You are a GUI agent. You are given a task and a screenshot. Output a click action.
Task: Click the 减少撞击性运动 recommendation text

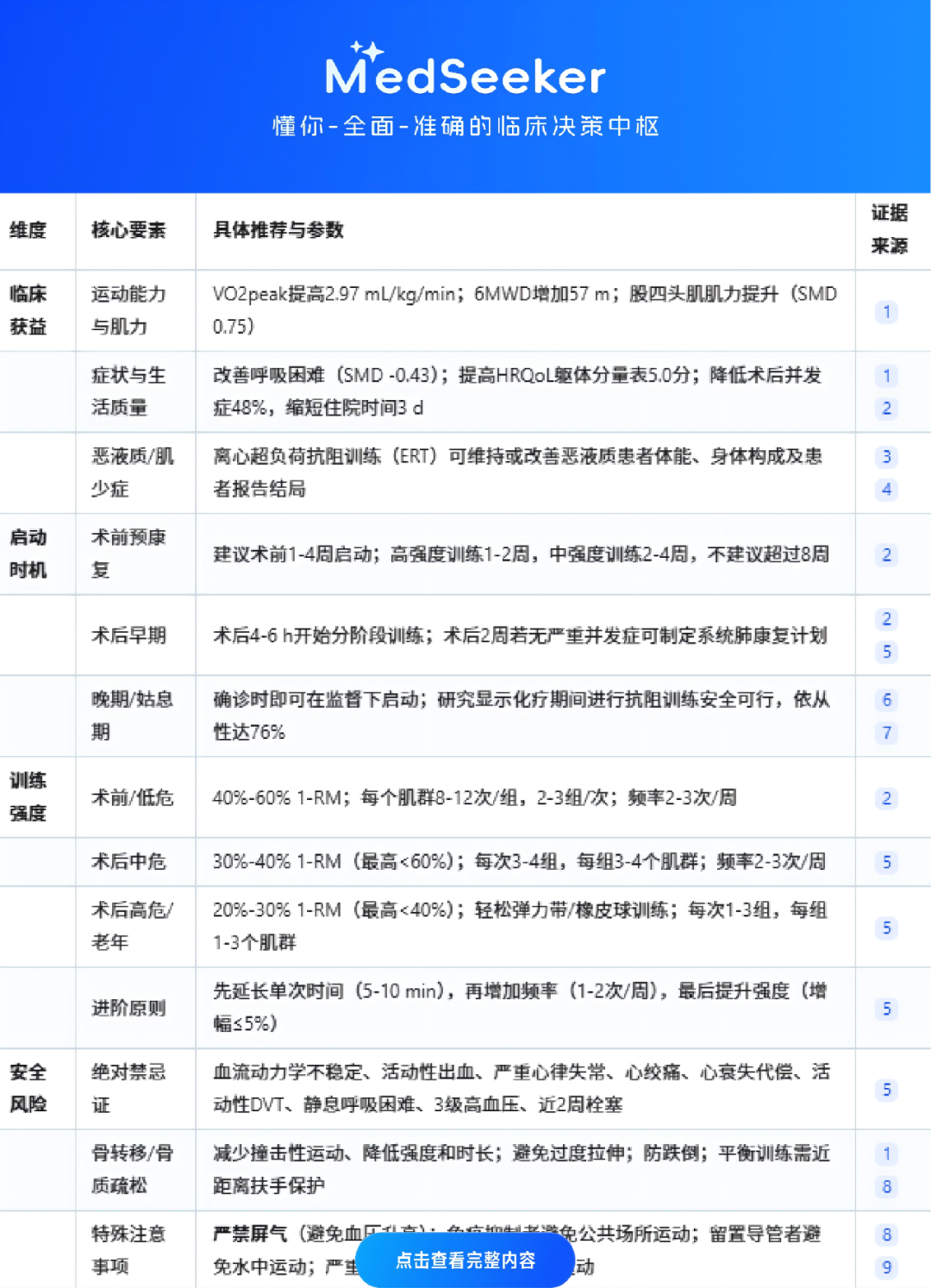pyautogui.click(x=522, y=1169)
